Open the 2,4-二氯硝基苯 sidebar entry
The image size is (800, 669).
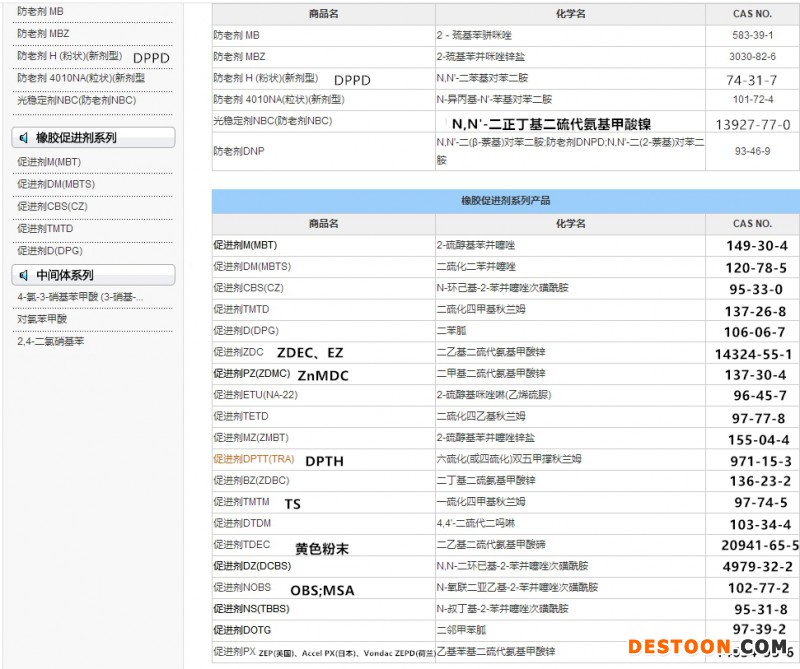coord(51,341)
